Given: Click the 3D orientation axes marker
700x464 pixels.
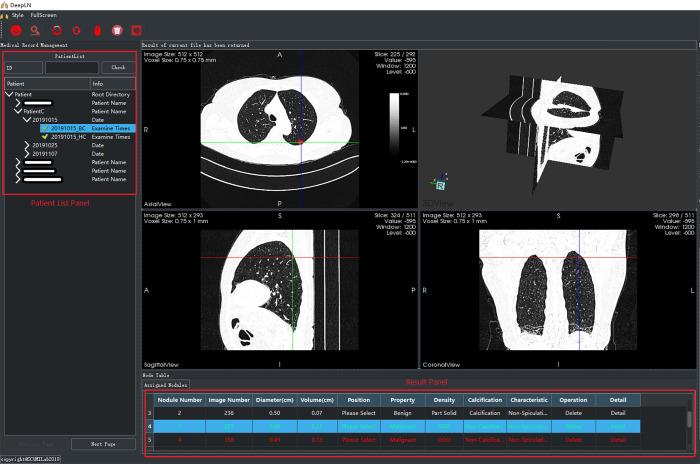Looking at the screenshot, I should pyautogui.click(x=440, y=183).
